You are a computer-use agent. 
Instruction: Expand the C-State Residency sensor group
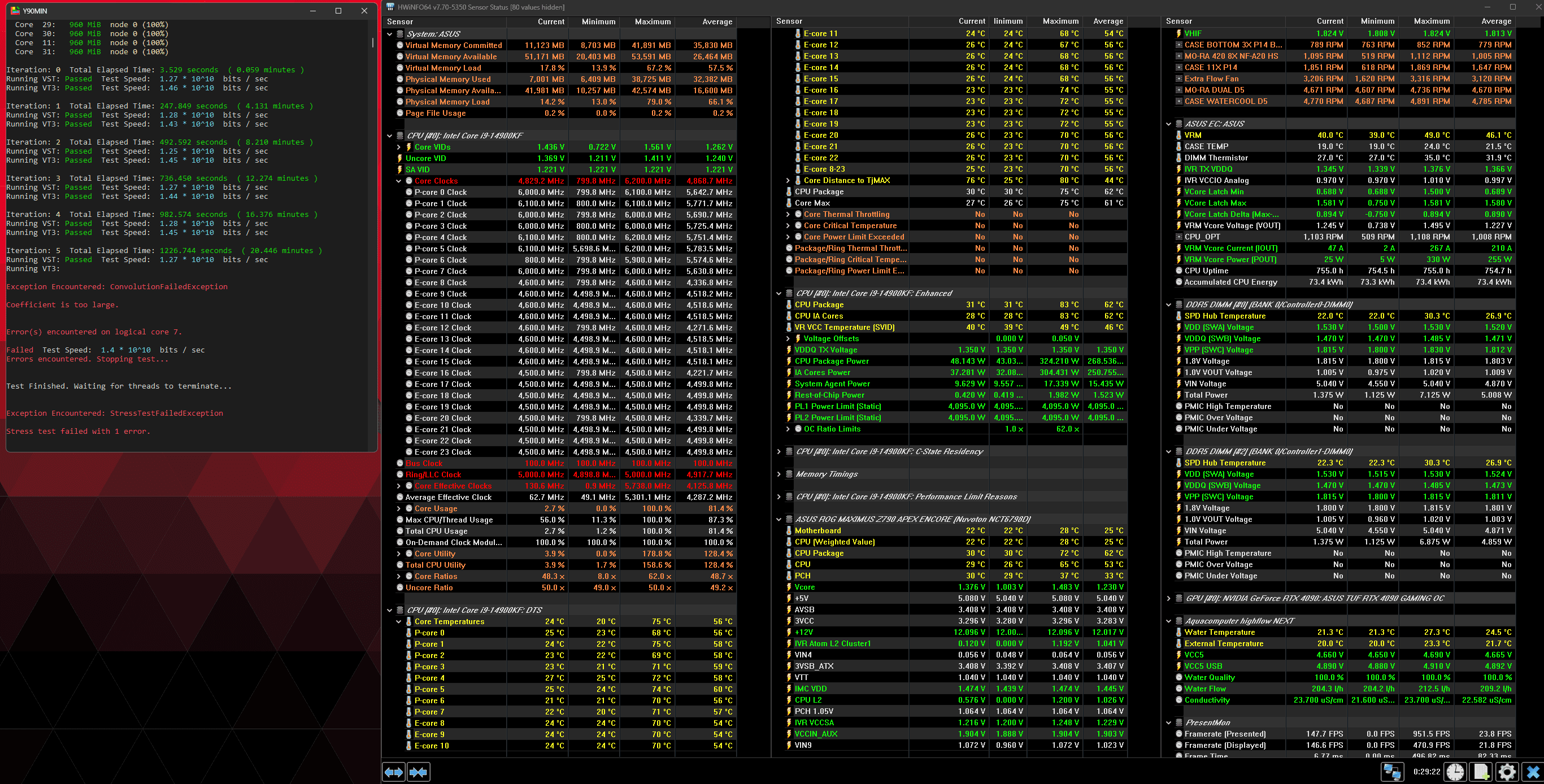point(778,452)
